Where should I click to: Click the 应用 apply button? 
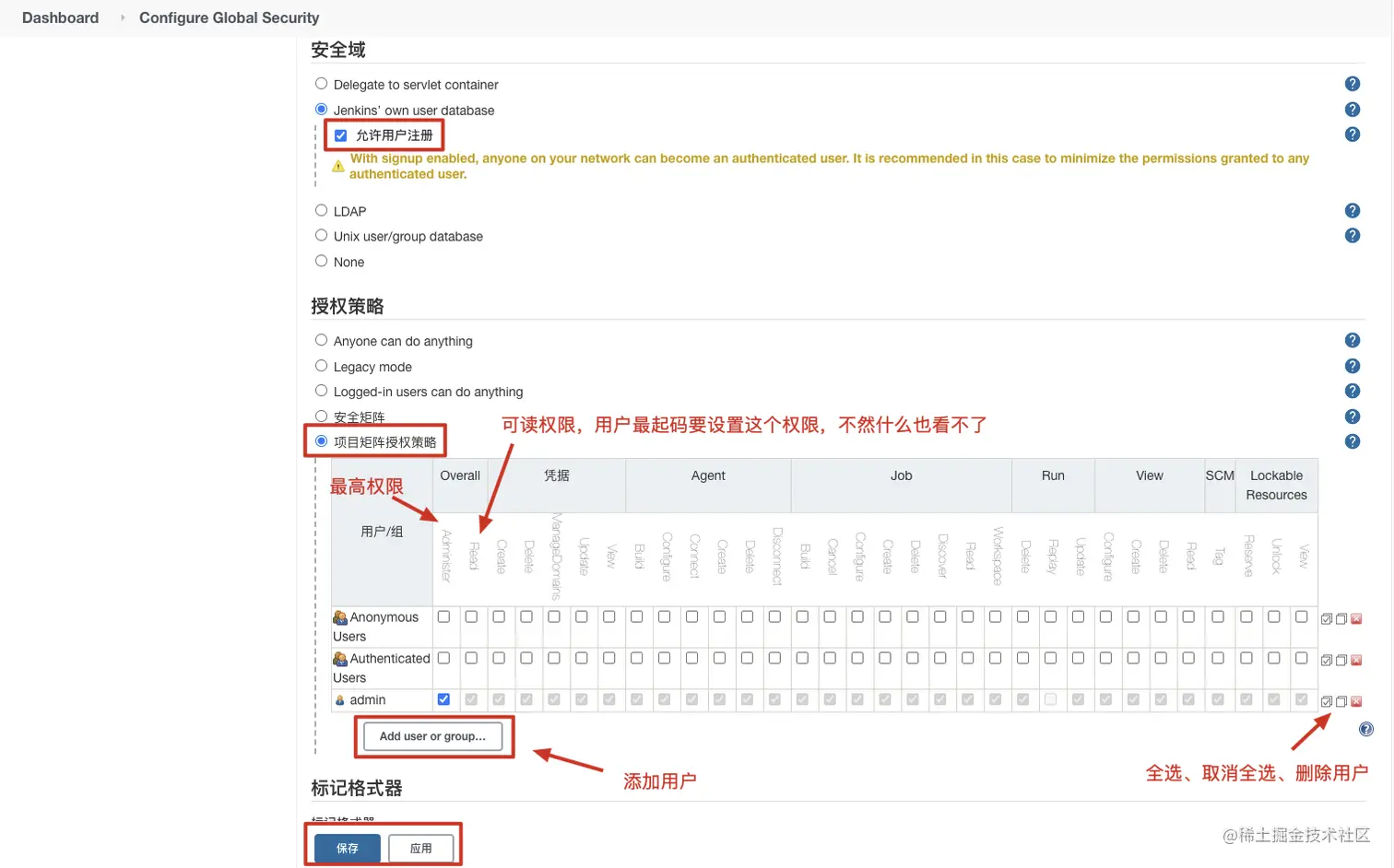420,848
